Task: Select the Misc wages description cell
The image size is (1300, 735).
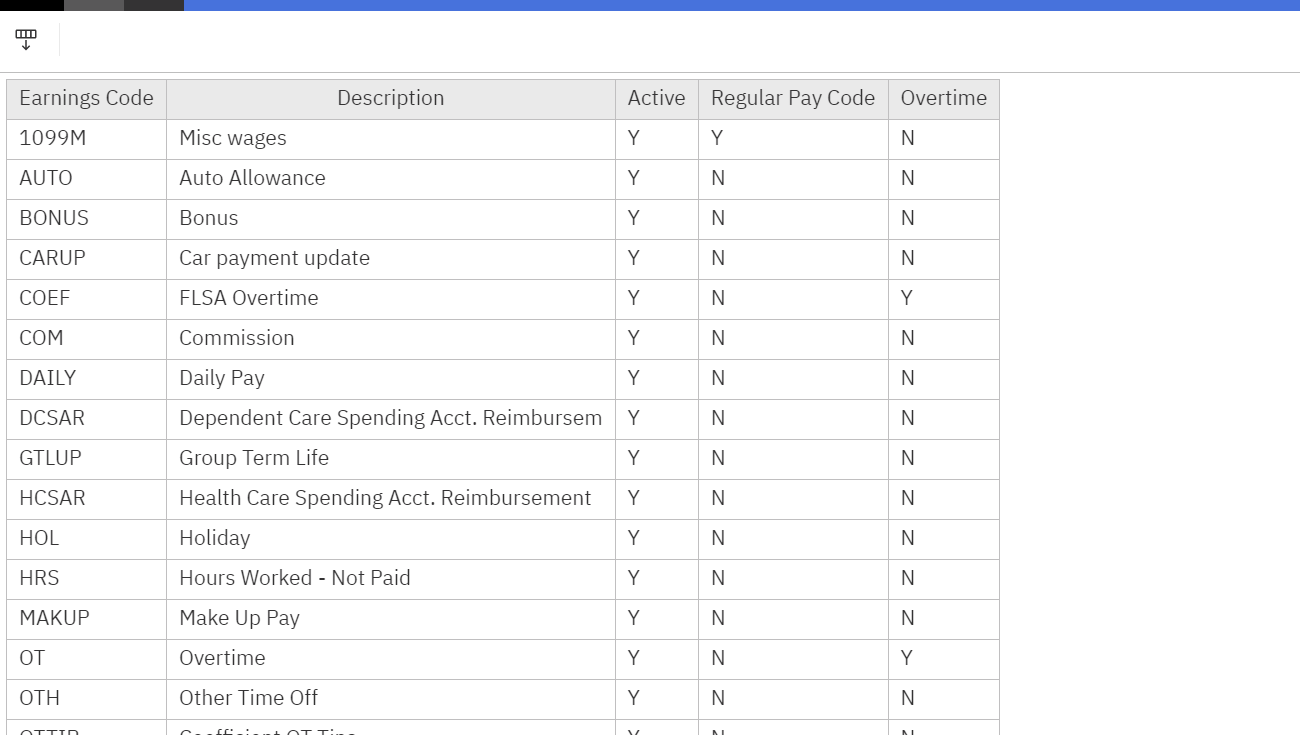Action: coord(391,139)
